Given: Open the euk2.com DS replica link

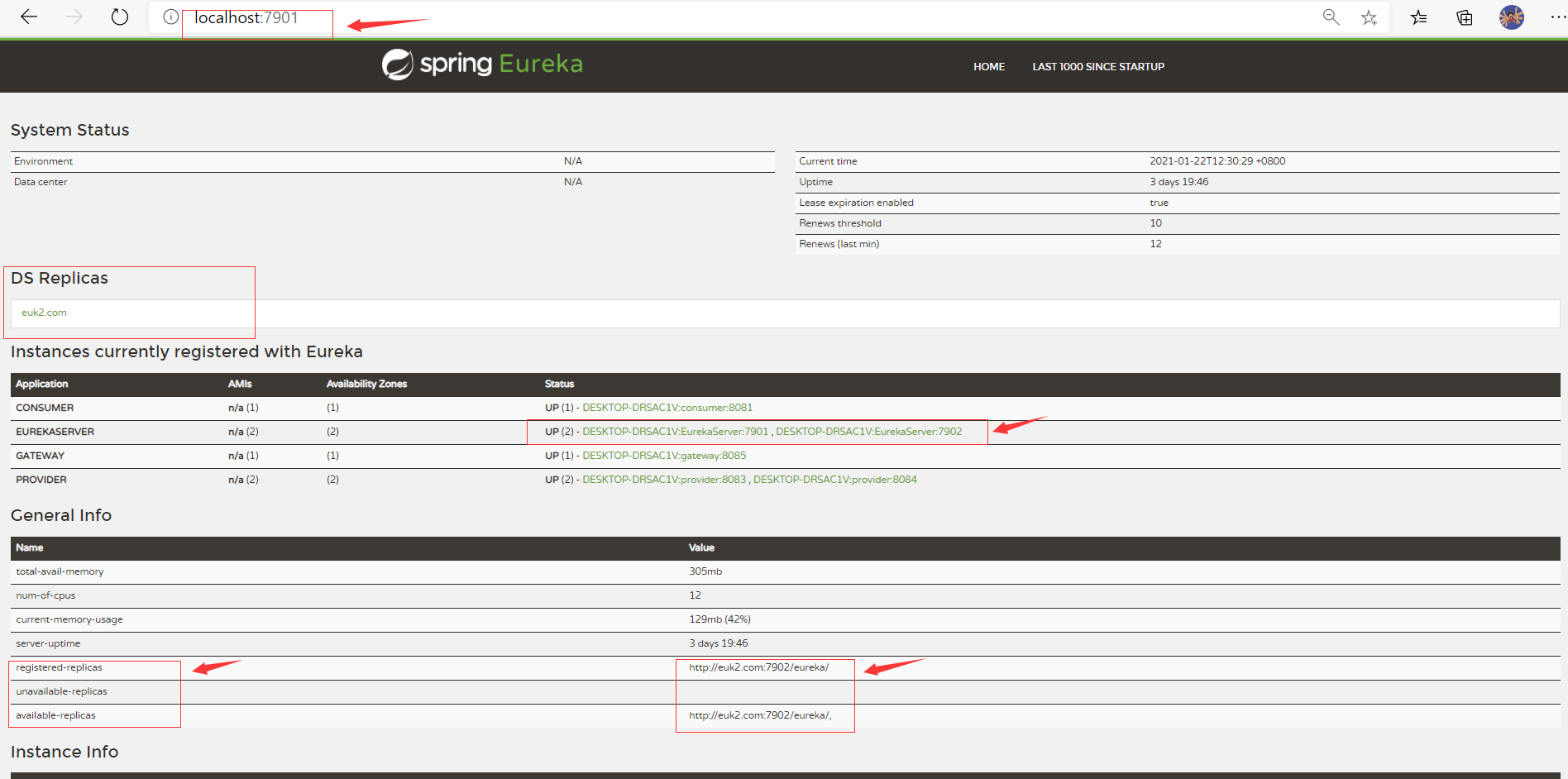Looking at the screenshot, I should [44, 313].
